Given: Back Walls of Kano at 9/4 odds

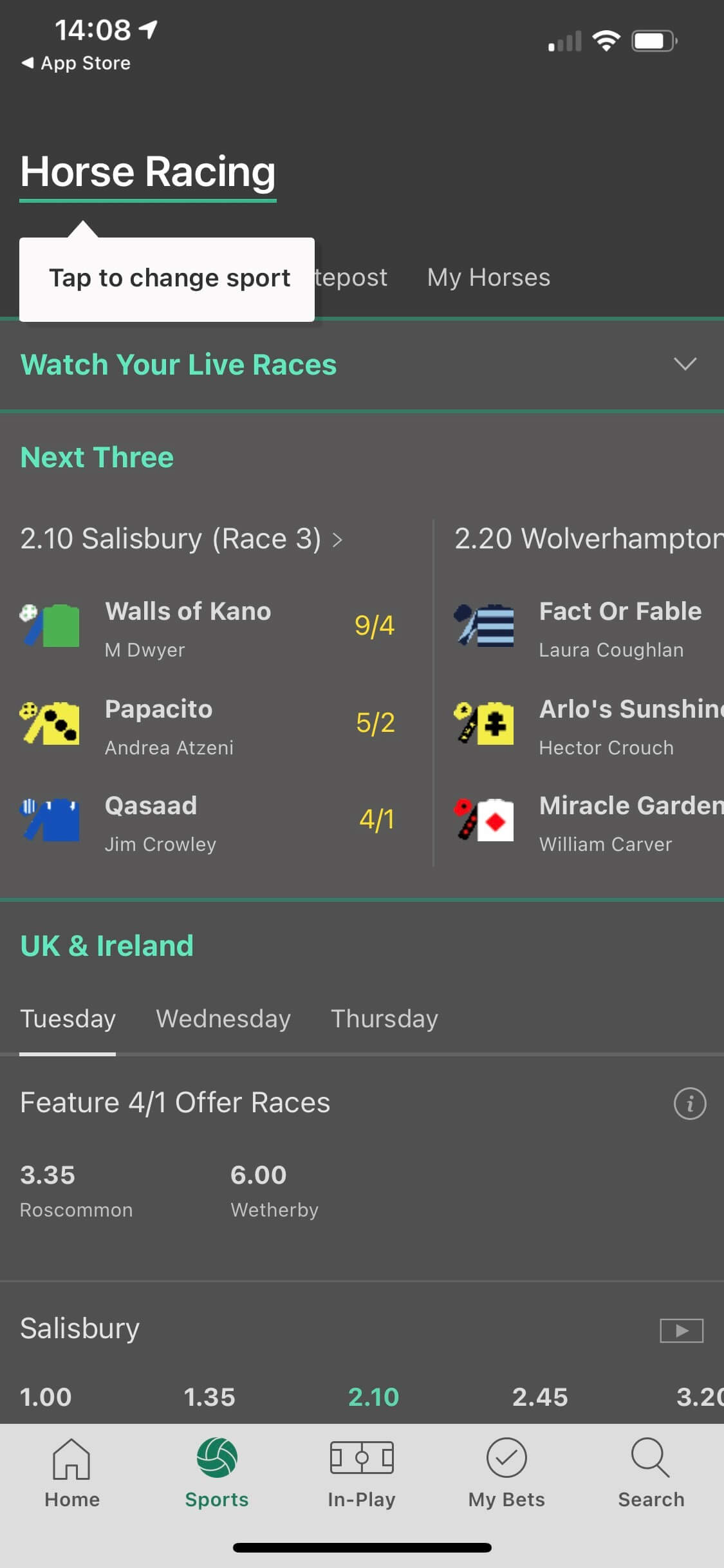Looking at the screenshot, I should [375, 624].
